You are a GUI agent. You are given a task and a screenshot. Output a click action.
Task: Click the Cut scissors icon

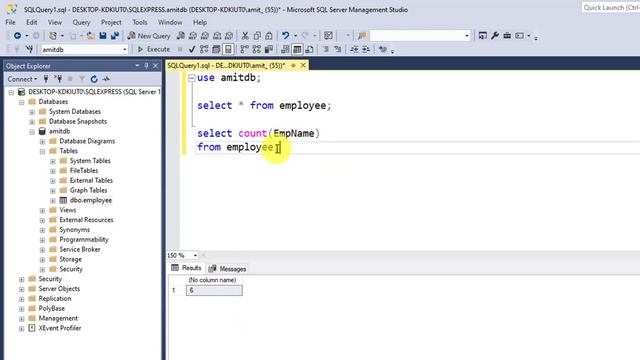coord(245,36)
